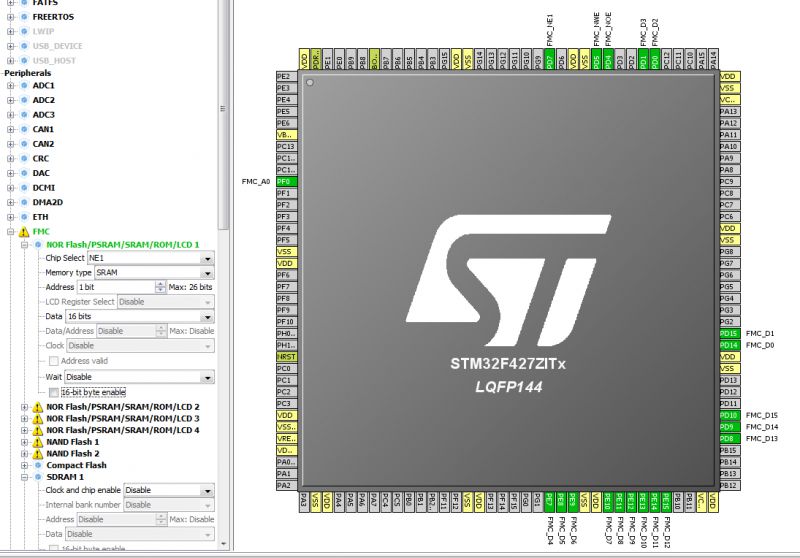Click warning icon beside NOR Flash LCD 3
Screen dimensions: 800x558
(x=38, y=419)
